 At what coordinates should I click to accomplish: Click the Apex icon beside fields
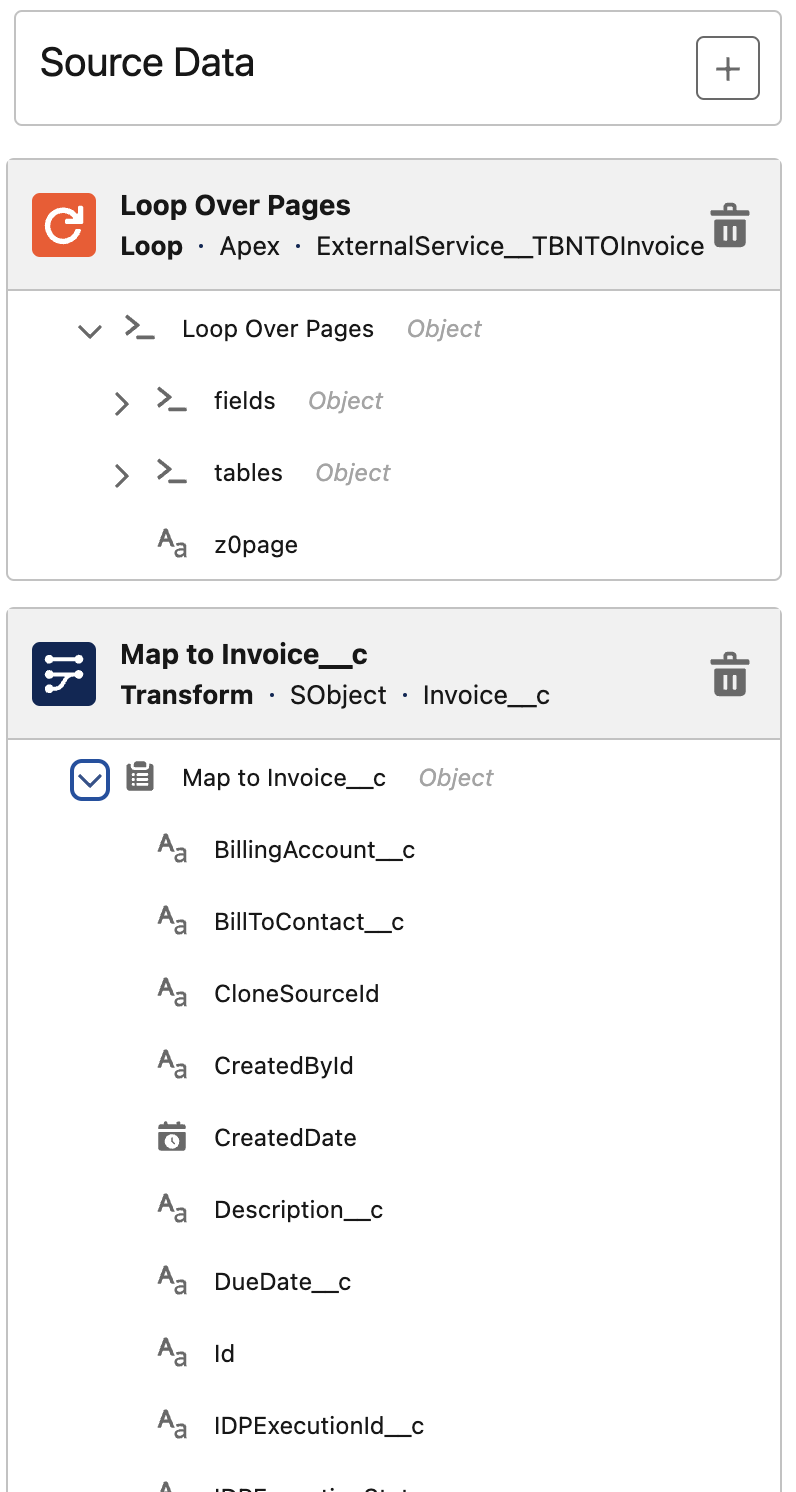click(172, 400)
